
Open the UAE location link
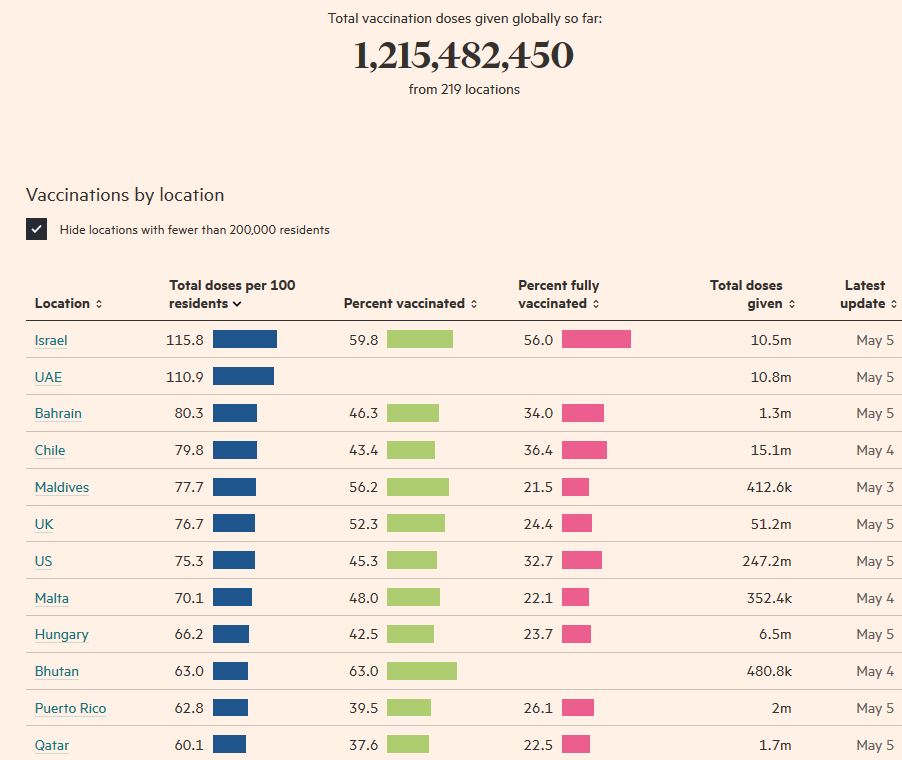(48, 377)
